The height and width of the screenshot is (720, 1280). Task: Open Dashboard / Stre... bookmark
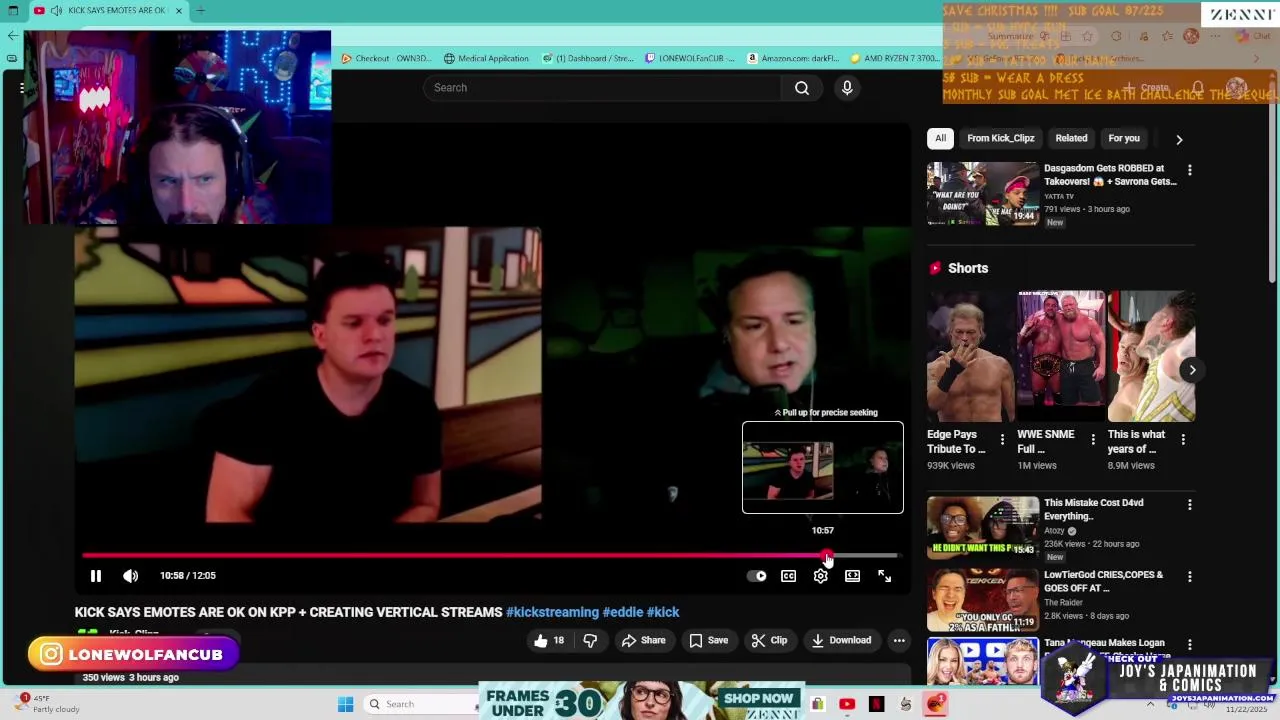(x=588, y=58)
